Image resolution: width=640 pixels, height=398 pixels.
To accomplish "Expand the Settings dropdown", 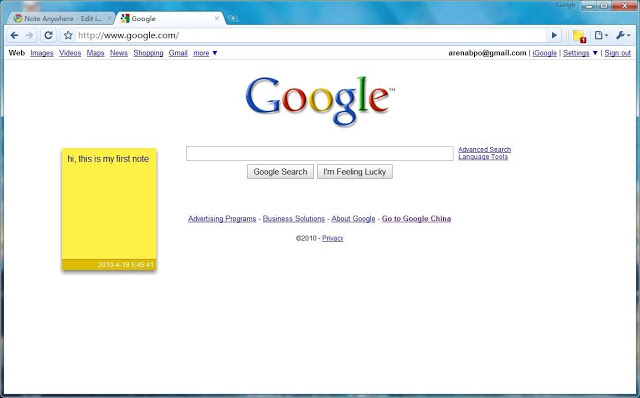I will (x=580, y=53).
